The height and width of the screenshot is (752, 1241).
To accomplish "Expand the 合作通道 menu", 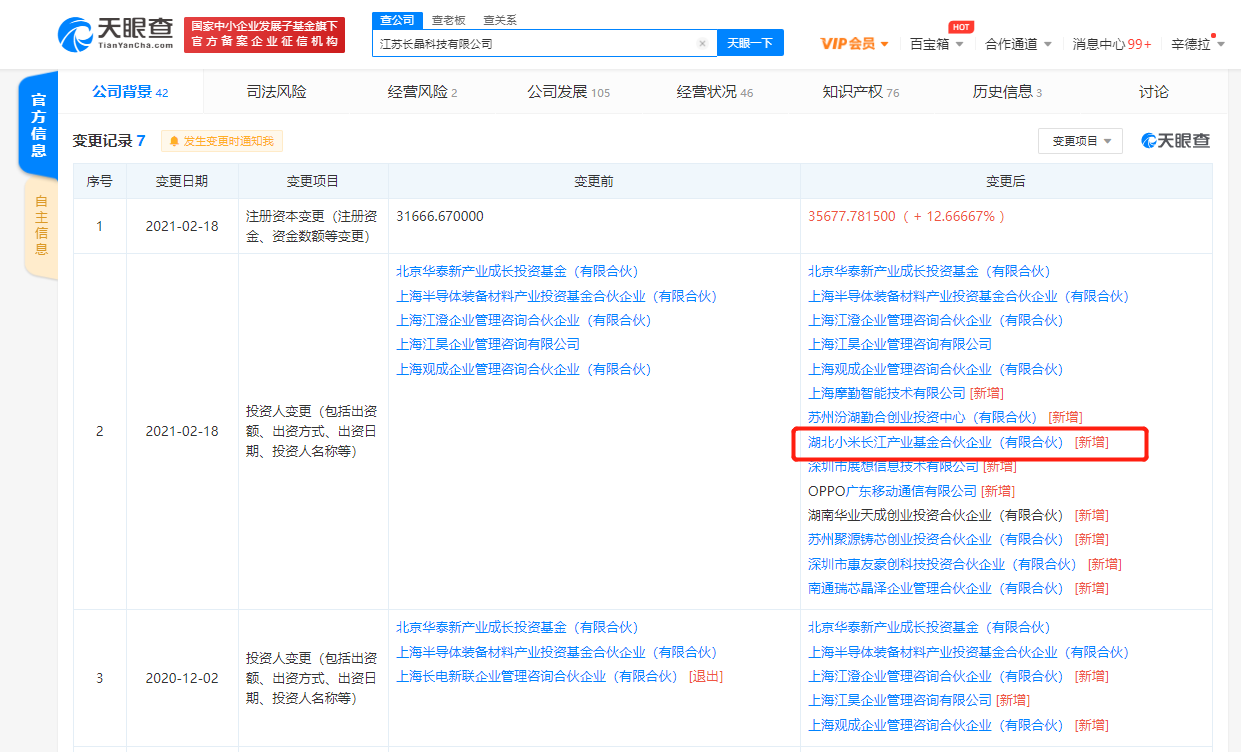I will pos(1018,43).
